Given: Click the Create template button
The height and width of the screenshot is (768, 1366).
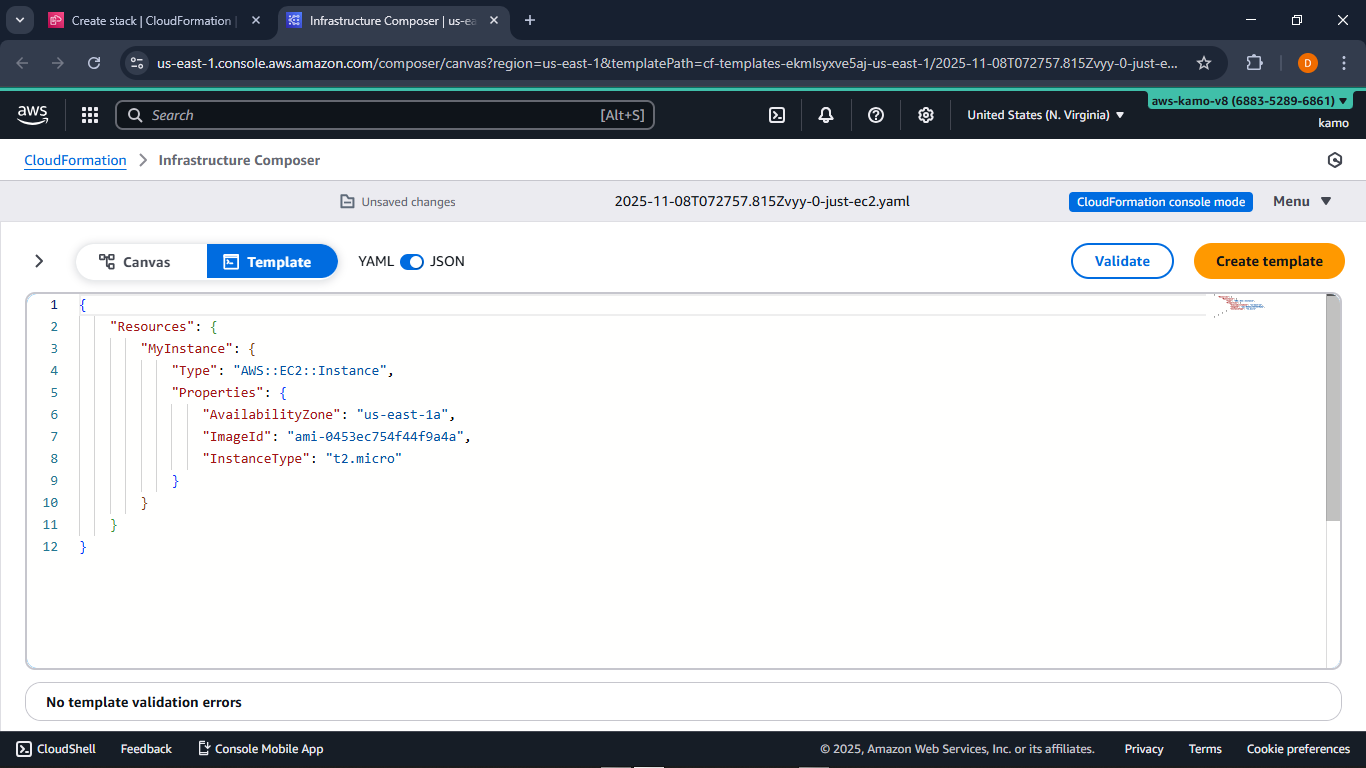Looking at the screenshot, I should pyautogui.click(x=1269, y=261).
